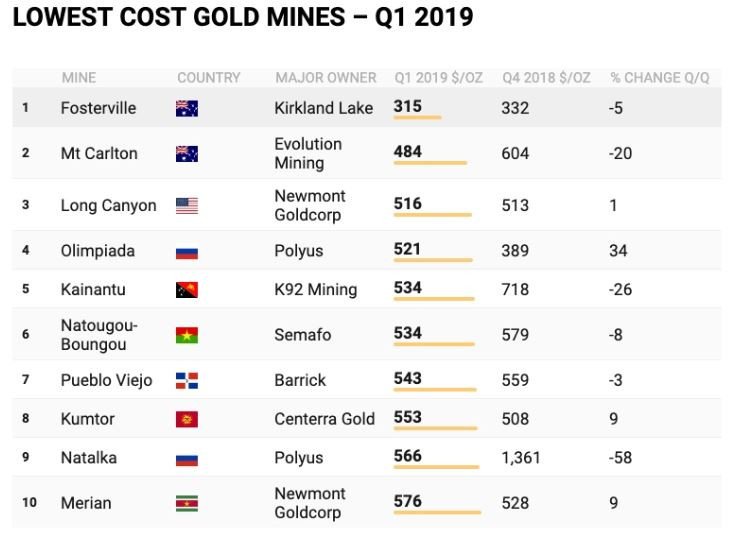Click the orange bar under value 315
Viewport: 737px width, 538px height.
417,117
